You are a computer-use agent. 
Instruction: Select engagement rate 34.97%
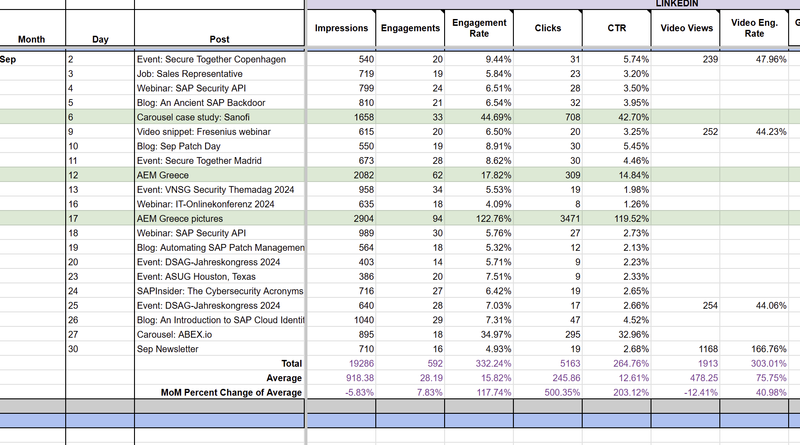click(479, 334)
